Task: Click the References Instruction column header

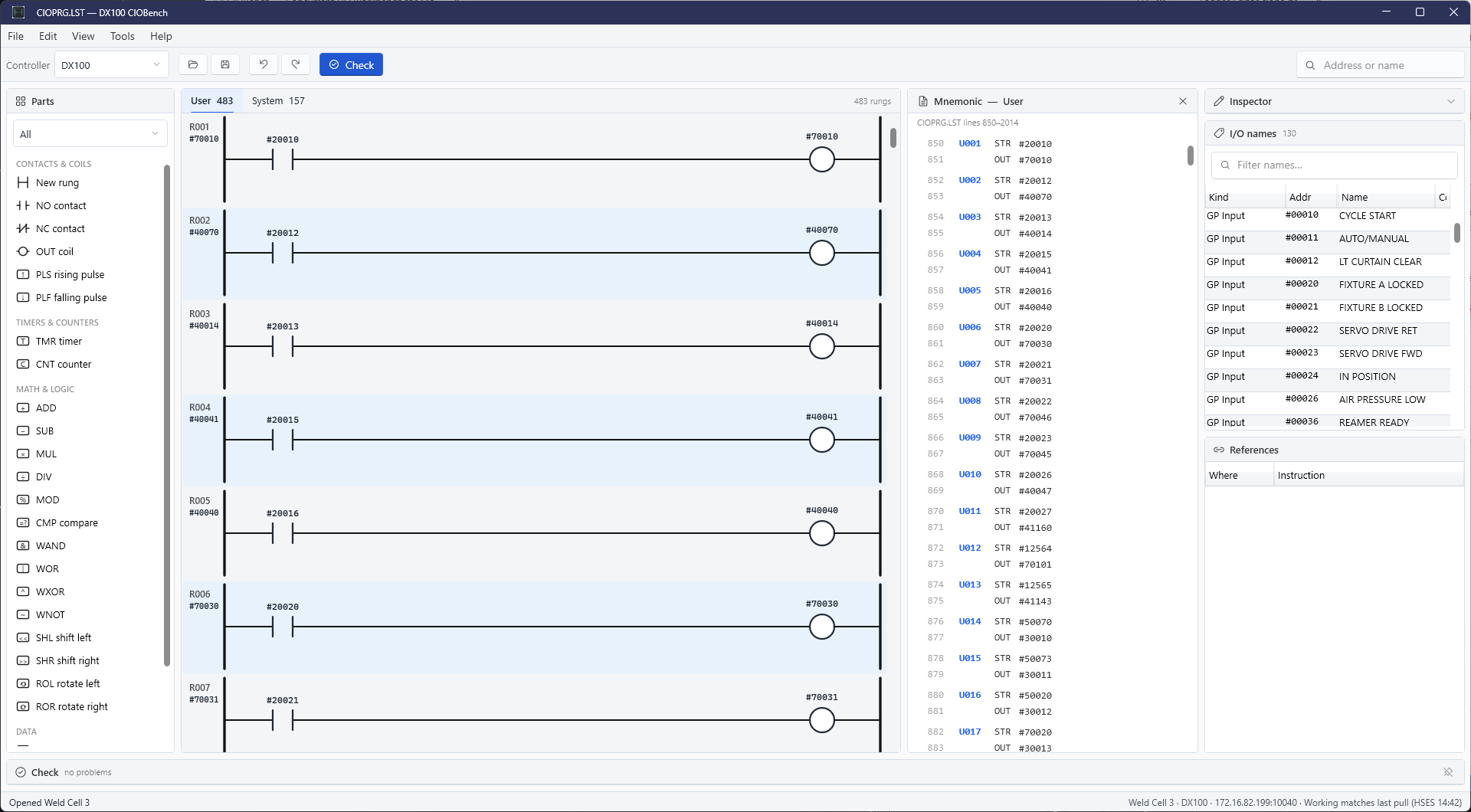Action: [x=1368, y=475]
